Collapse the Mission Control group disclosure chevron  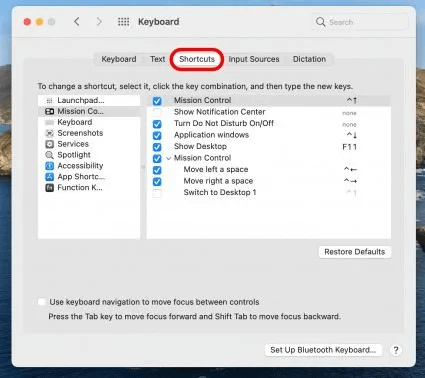(169, 158)
